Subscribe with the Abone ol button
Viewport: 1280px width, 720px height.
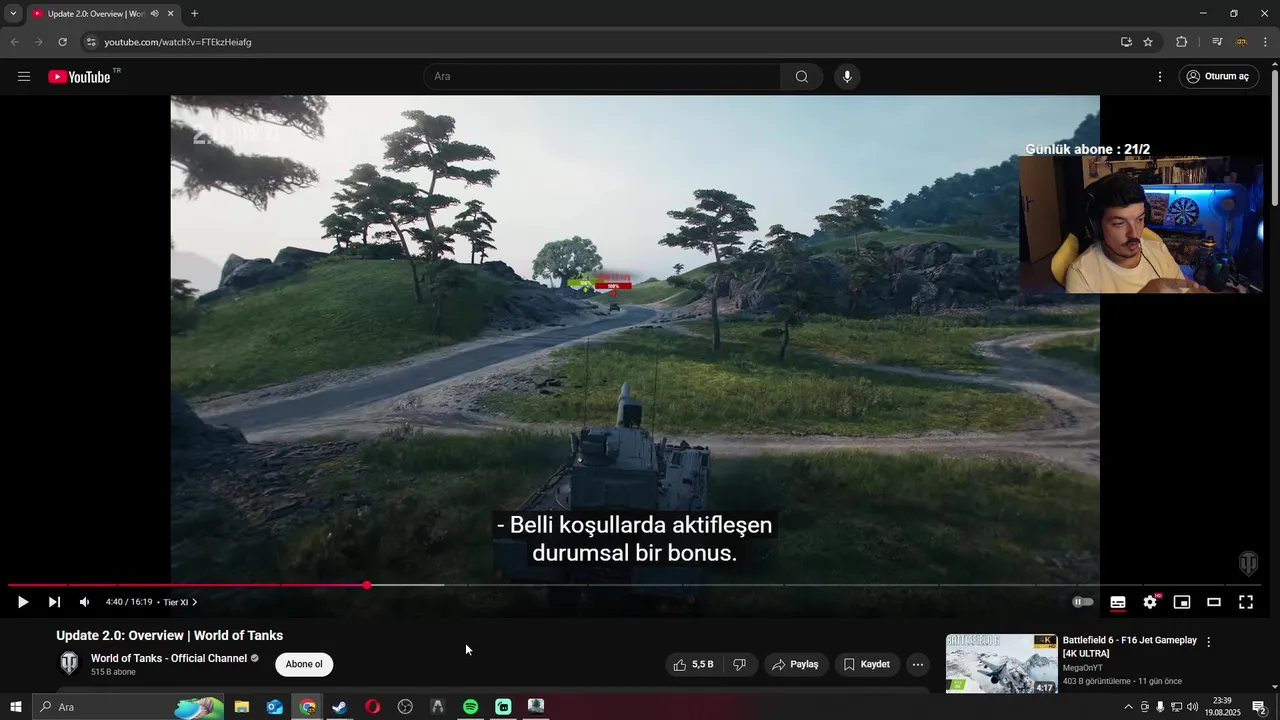pyautogui.click(x=304, y=664)
